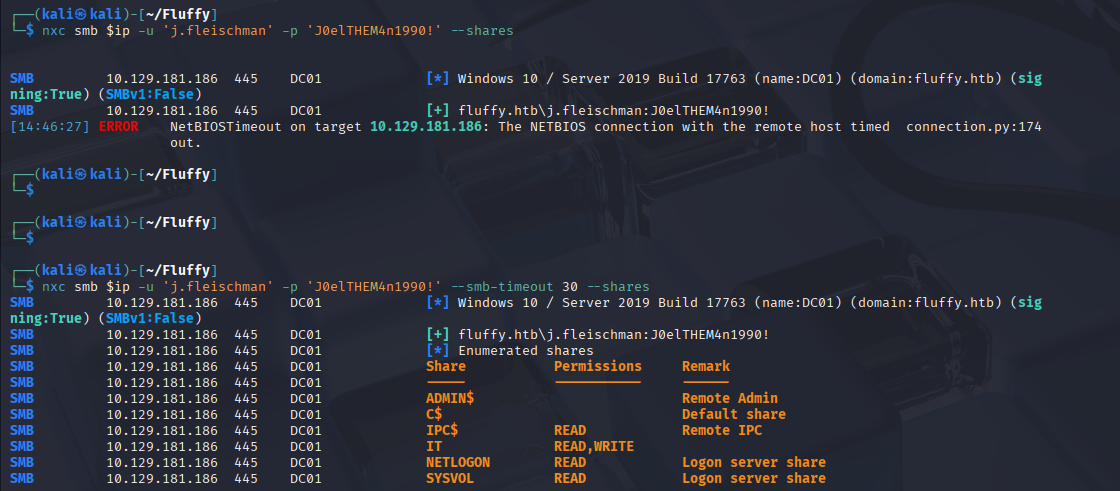Click connection.py:174 reference

tap(974, 127)
